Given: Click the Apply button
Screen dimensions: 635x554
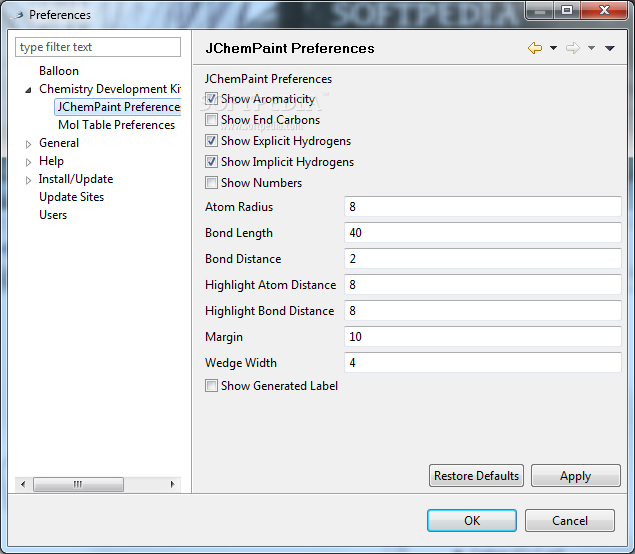Looking at the screenshot, I should 575,476.
